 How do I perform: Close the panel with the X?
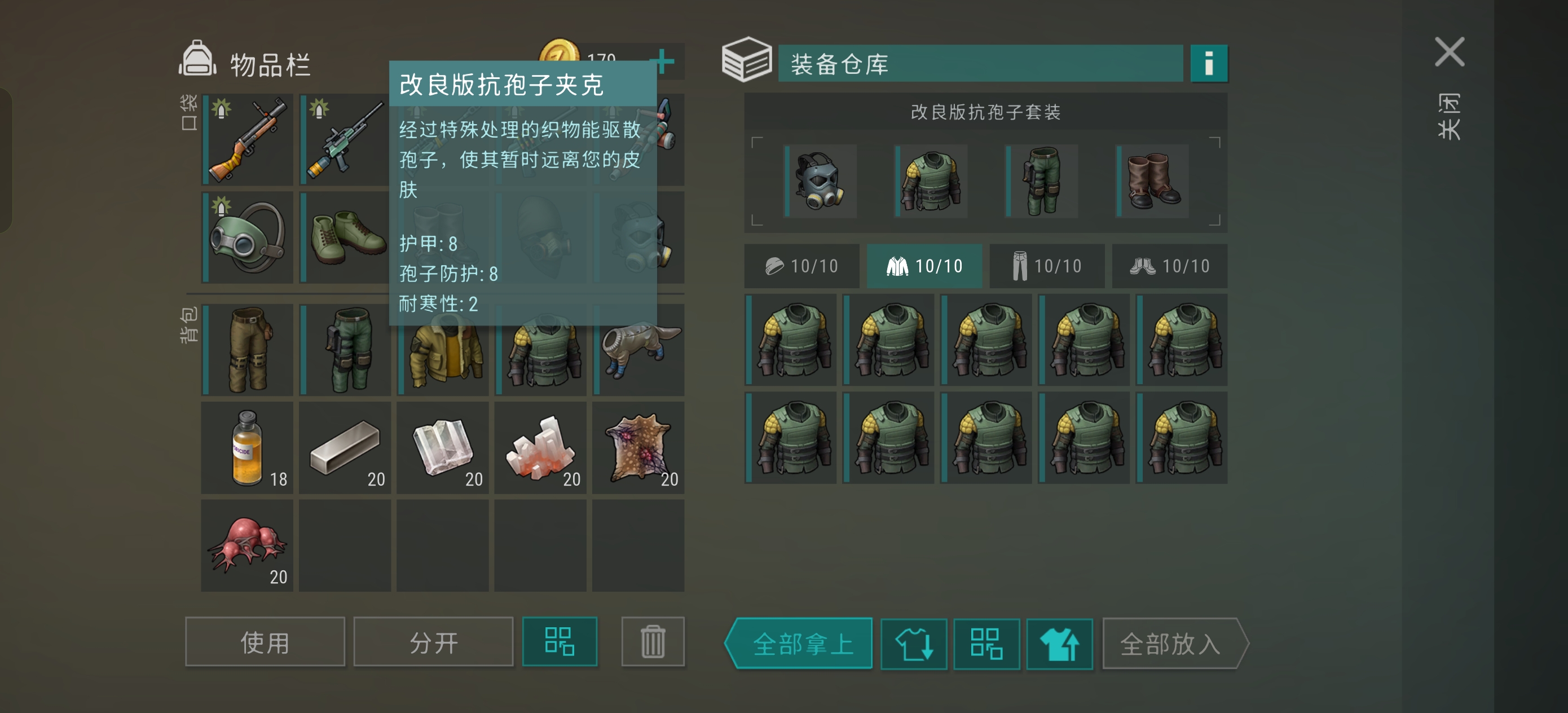click(1450, 52)
